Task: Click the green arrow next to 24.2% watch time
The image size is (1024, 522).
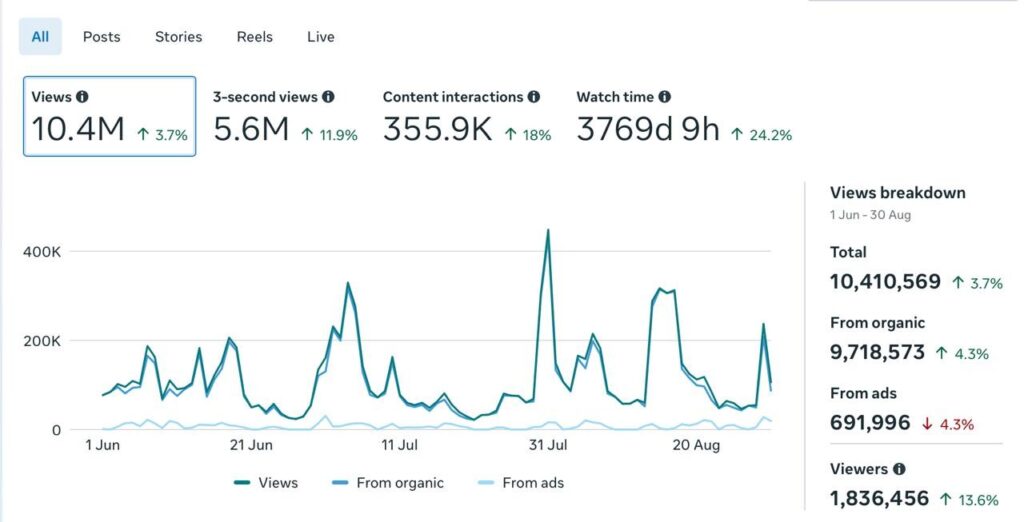Action: (x=737, y=135)
